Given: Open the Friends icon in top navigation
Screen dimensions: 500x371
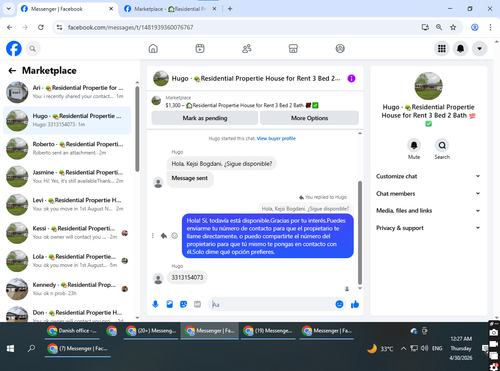Looking at the screenshot, I should pos(247,49).
